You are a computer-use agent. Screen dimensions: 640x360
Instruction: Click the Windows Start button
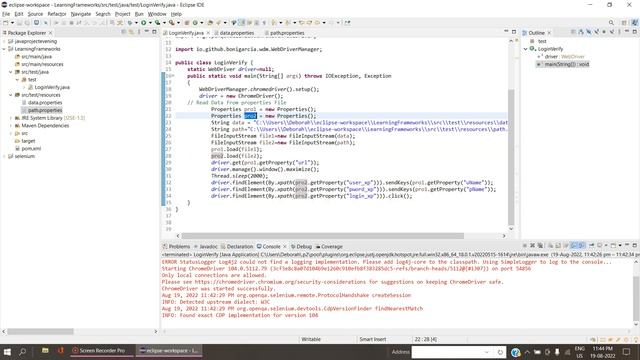pyautogui.click(x=7, y=351)
